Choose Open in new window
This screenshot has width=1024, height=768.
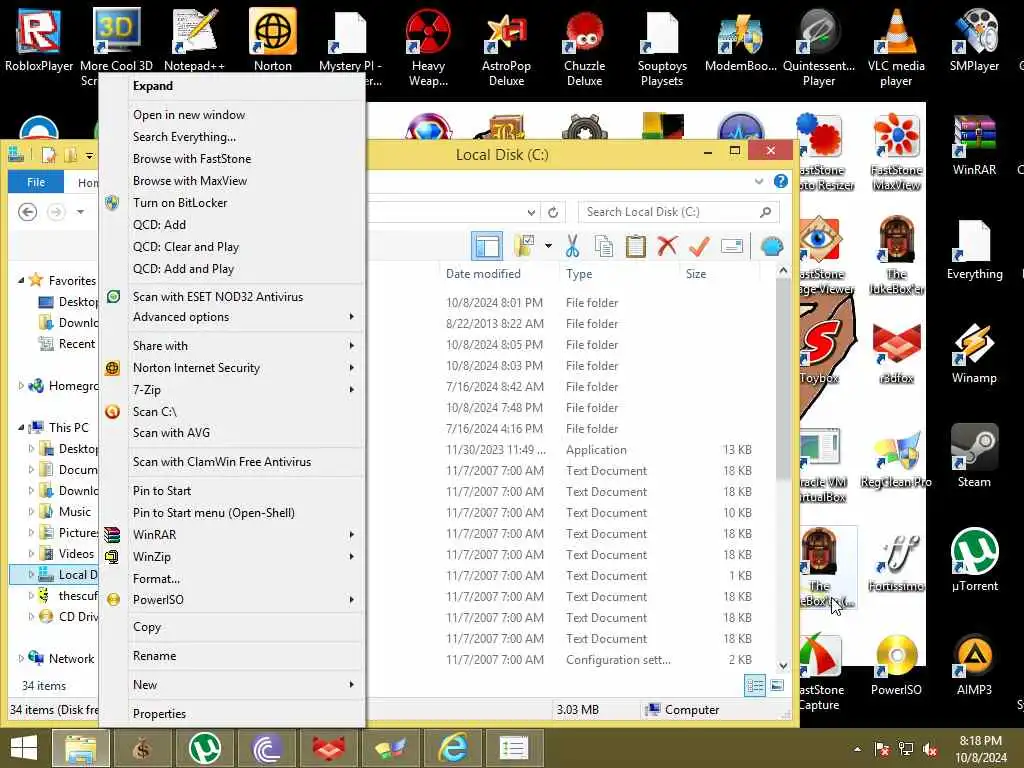[246, 115]
